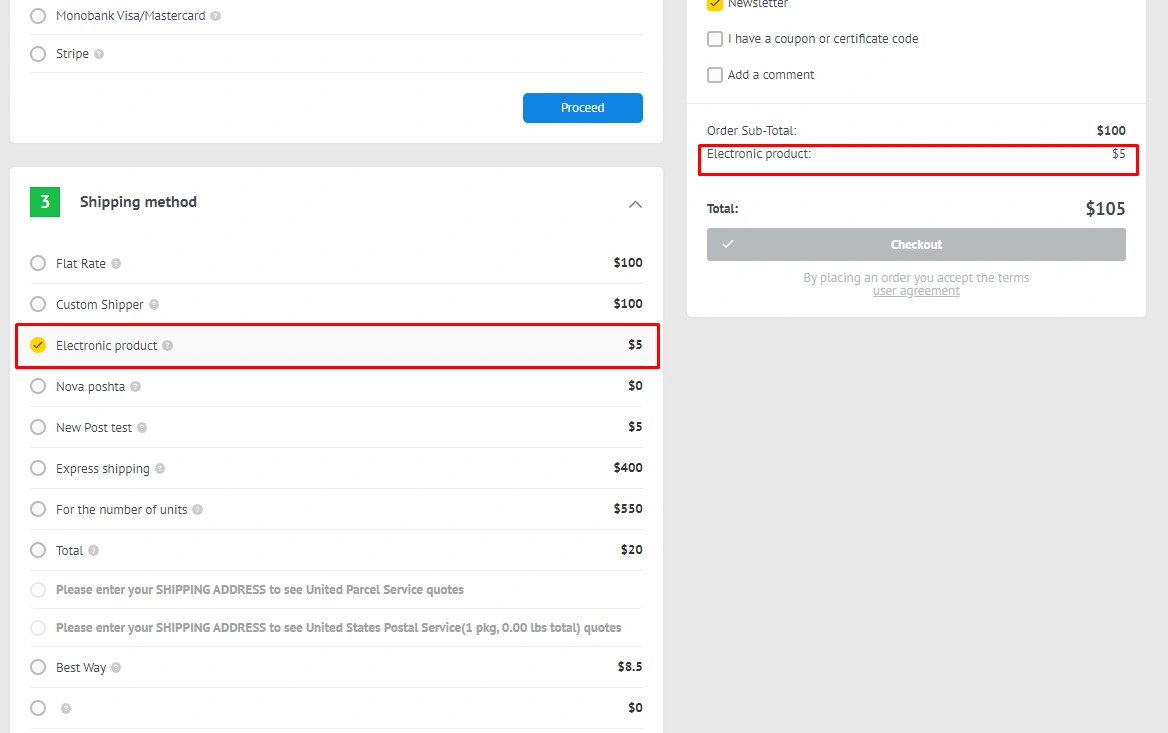The image size is (1168, 733).
Task: Select the Flat Rate shipping radio button
Action: [38, 263]
